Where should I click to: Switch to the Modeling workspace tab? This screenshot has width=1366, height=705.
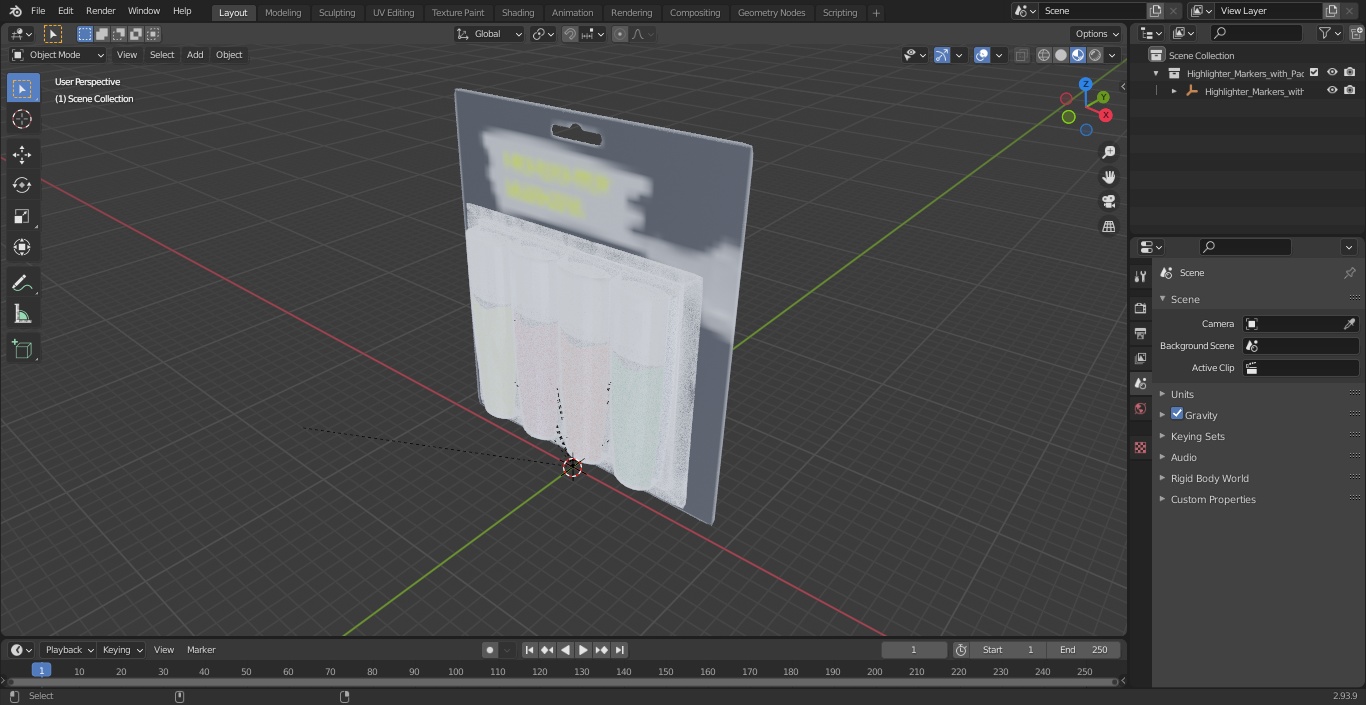[x=283, y=12]
